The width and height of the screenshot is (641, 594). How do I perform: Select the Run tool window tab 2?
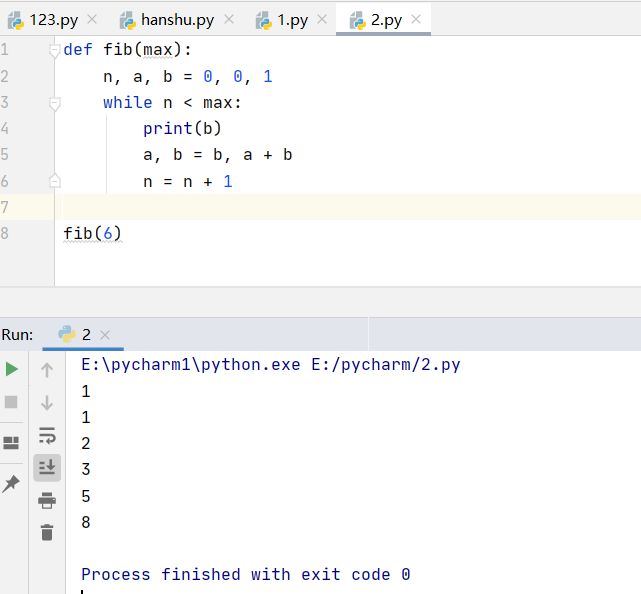[83, 335]
